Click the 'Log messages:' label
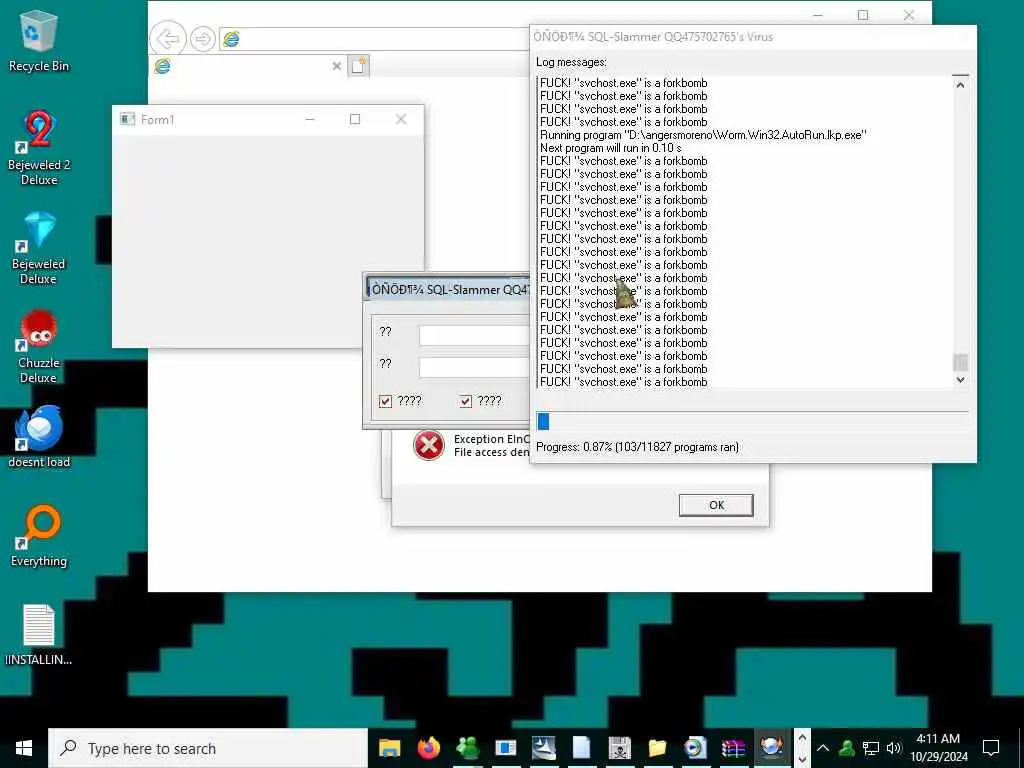 point(571,62)
